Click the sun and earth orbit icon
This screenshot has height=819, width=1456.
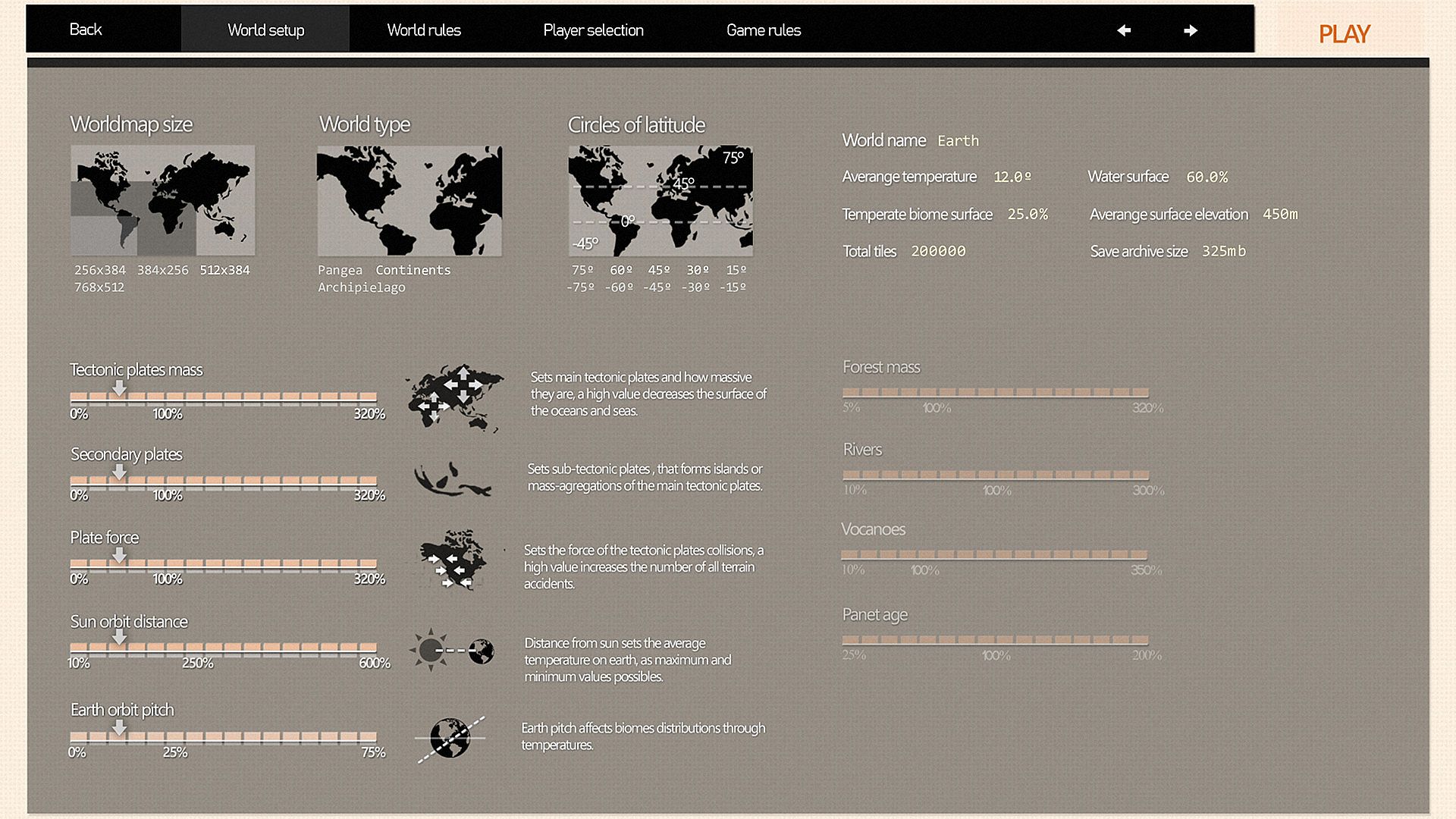(x=452, y=650)
